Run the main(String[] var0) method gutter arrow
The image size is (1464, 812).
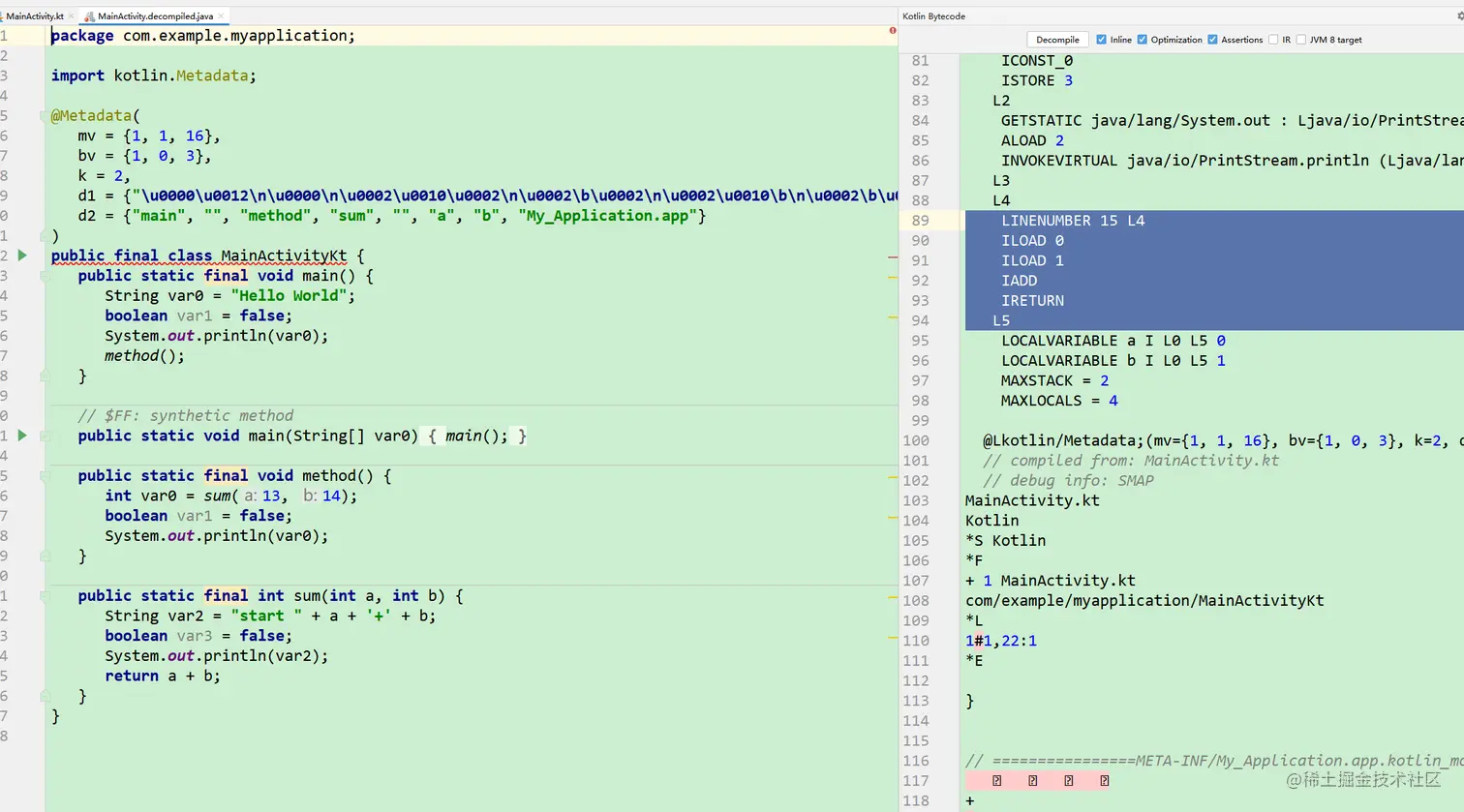[x=22, y=436]
